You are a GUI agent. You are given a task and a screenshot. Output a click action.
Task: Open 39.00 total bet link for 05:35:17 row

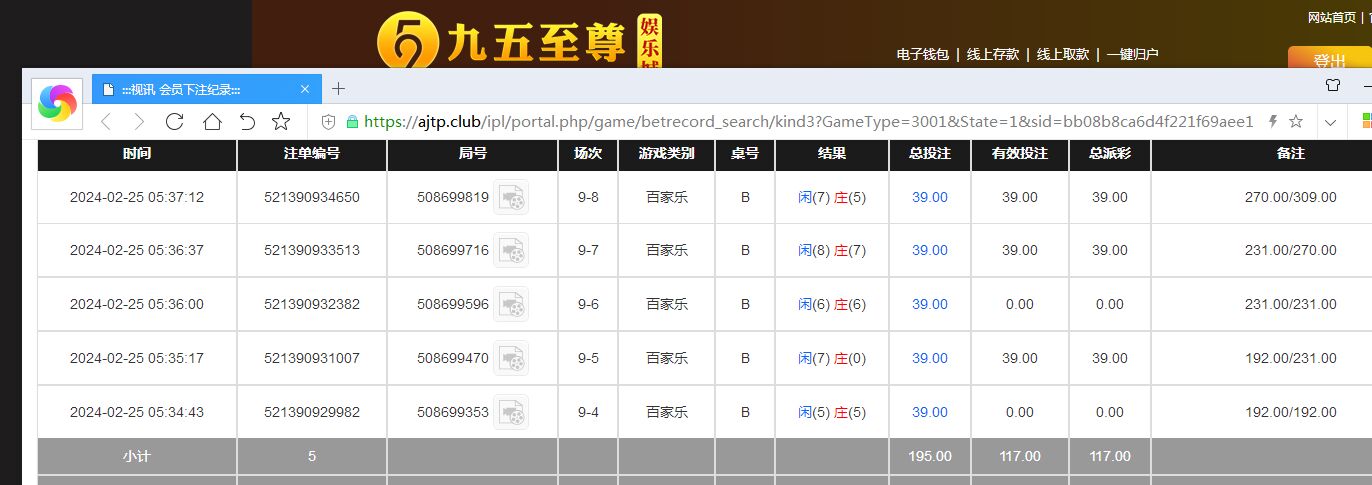pos(930,358)
